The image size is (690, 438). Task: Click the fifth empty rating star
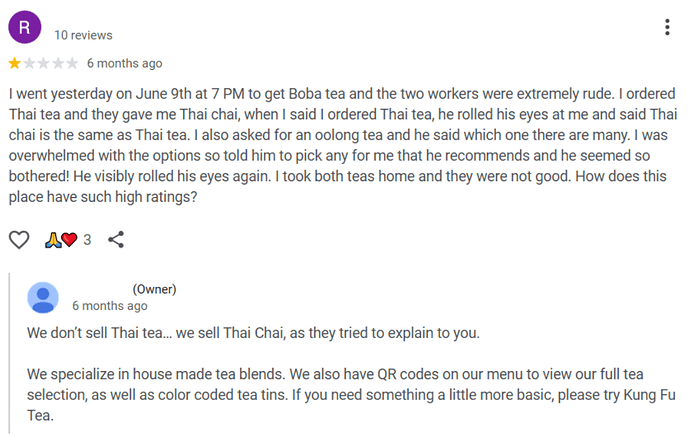coord(72,64)
